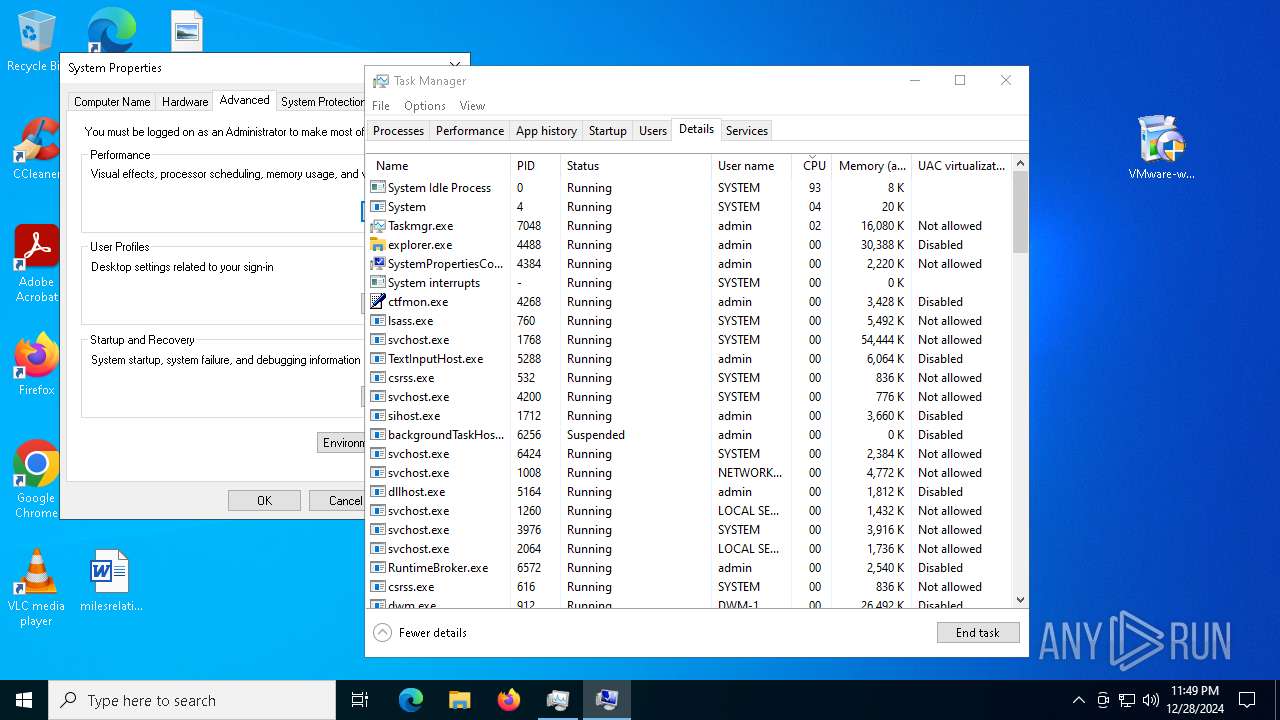
Task: Click dllhost.exe process icon
Action: click(x=378, y=492)
